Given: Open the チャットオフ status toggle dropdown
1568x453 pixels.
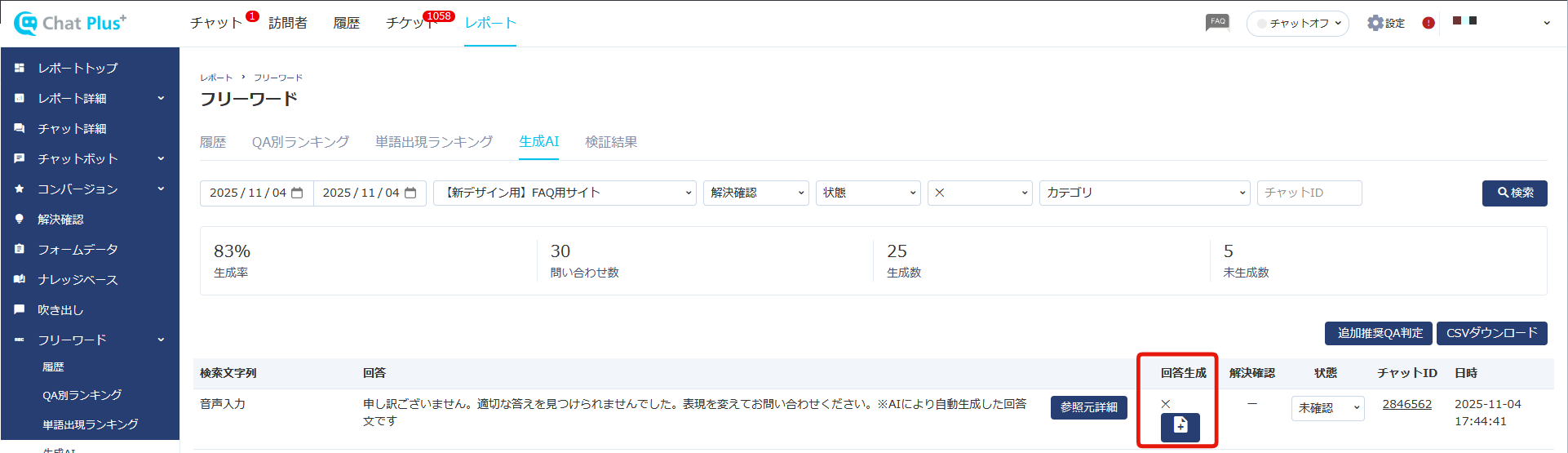Looking at the screenshot, I should pos(1297,24).
